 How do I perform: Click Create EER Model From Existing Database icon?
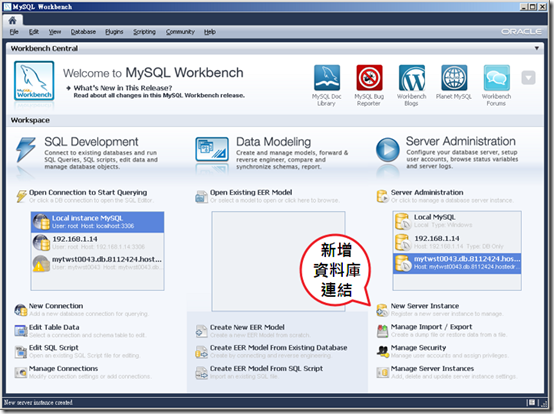(x=201, y=351)
